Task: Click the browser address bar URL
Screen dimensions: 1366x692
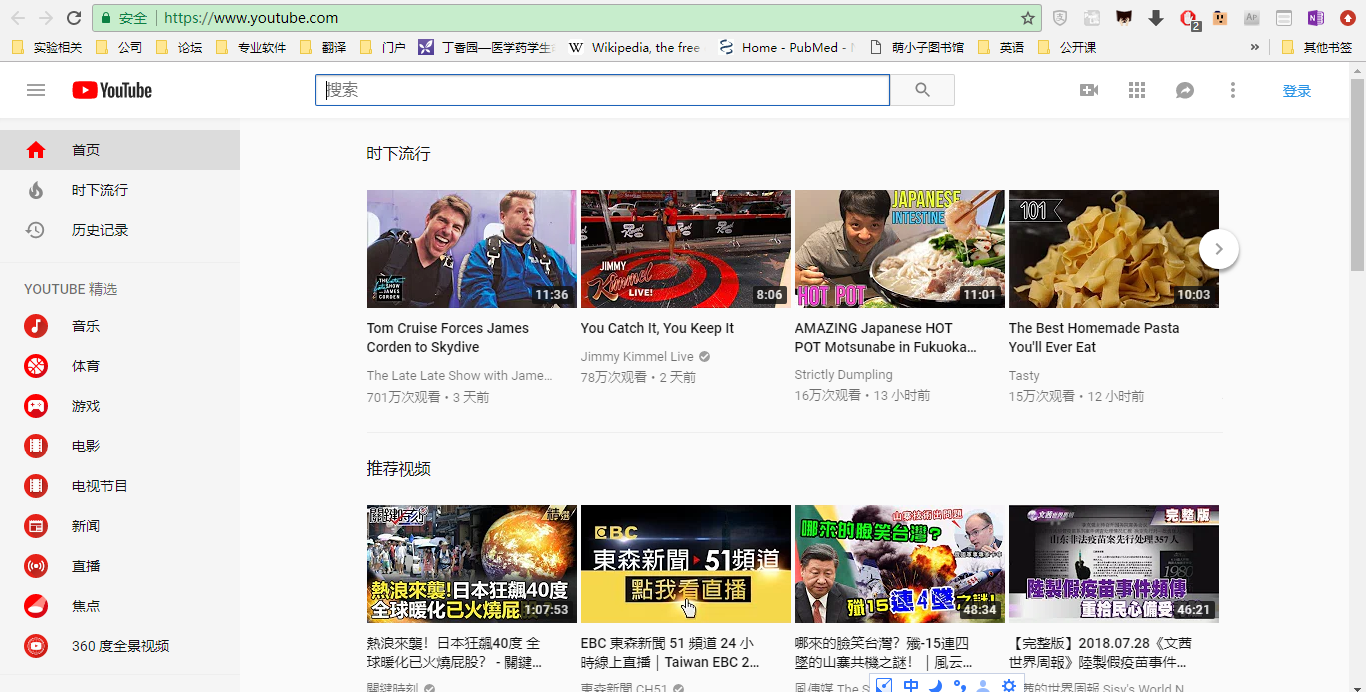Action: tap(251, 18)
